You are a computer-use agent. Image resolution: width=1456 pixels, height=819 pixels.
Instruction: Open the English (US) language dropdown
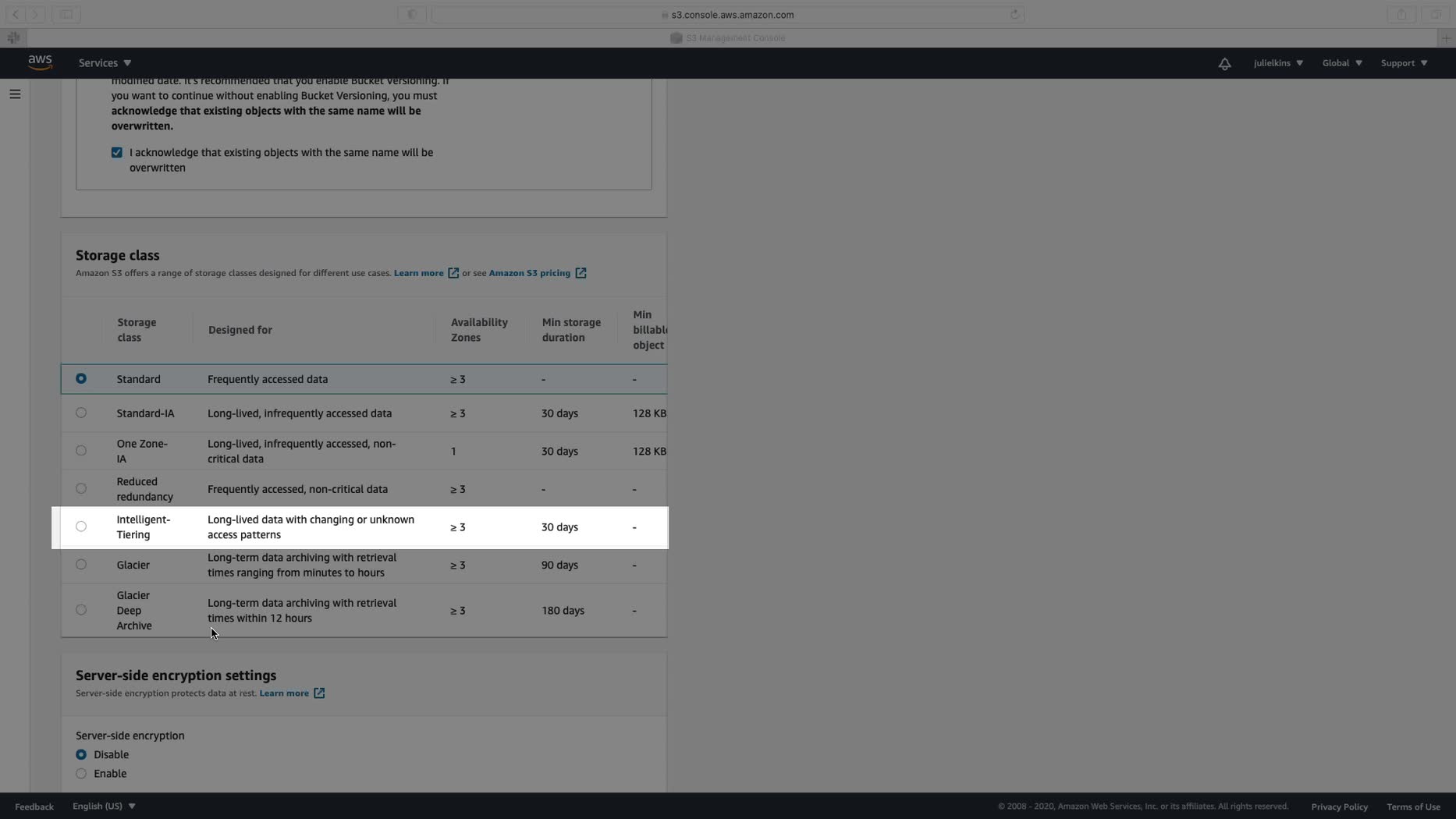point(104,807)
